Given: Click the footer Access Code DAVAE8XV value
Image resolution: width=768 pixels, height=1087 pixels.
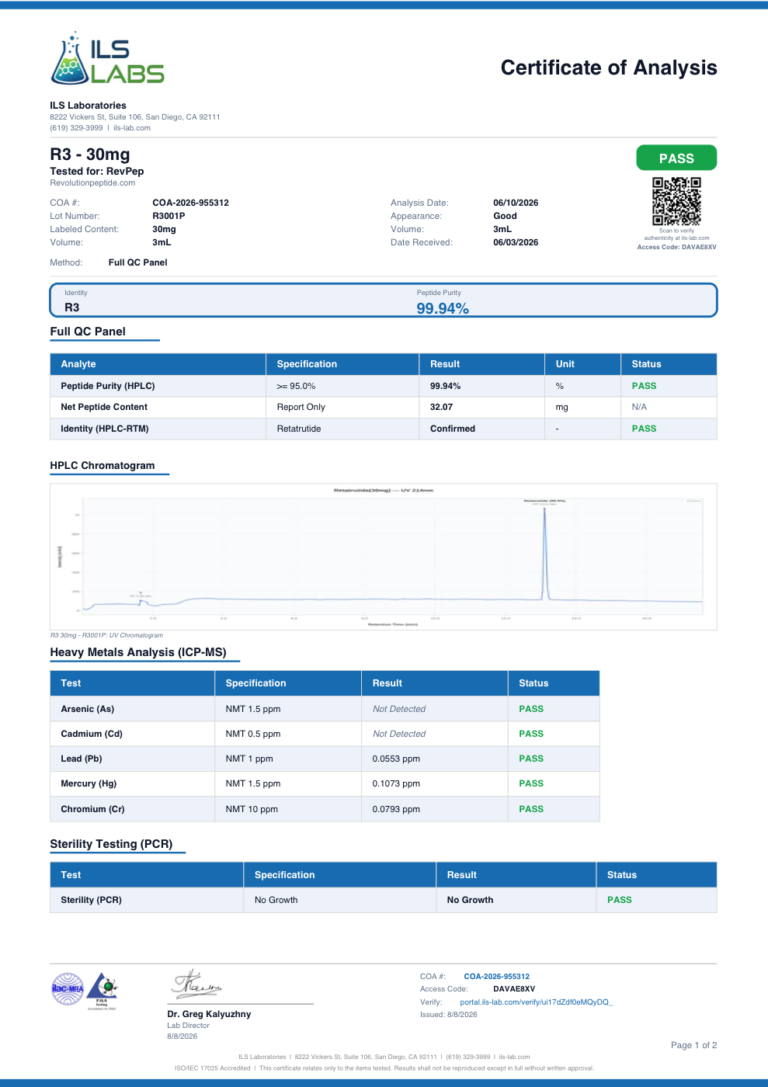Looking at the screenshot, I should (514, 989).
